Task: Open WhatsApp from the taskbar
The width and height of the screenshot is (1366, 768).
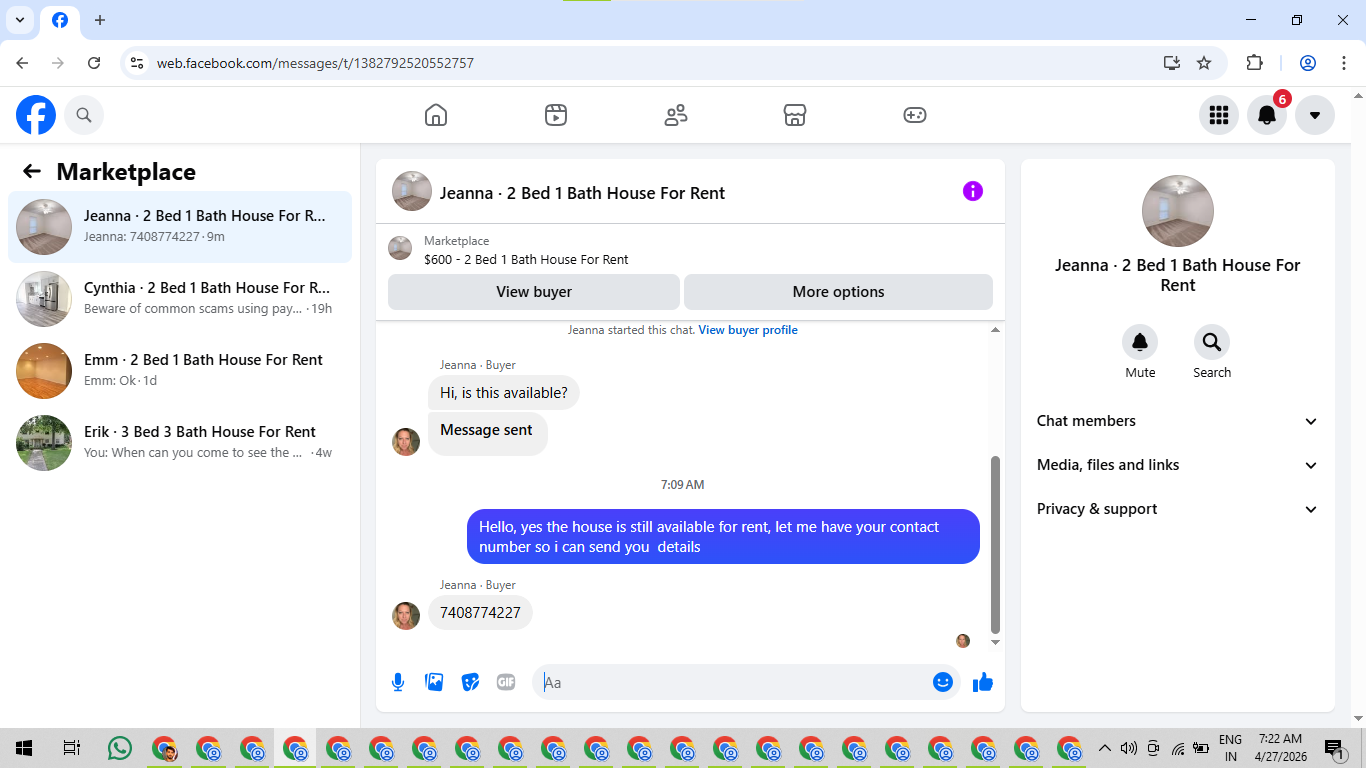Action: click(x=120, y=748)
